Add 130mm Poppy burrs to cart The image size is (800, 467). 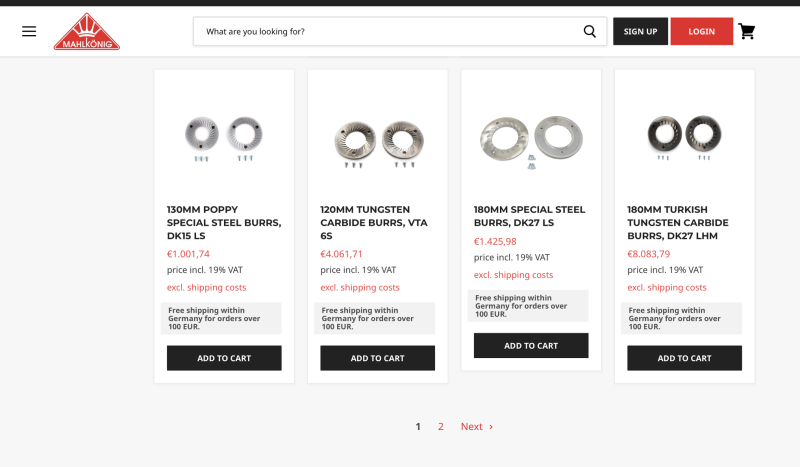click(224, 358)
